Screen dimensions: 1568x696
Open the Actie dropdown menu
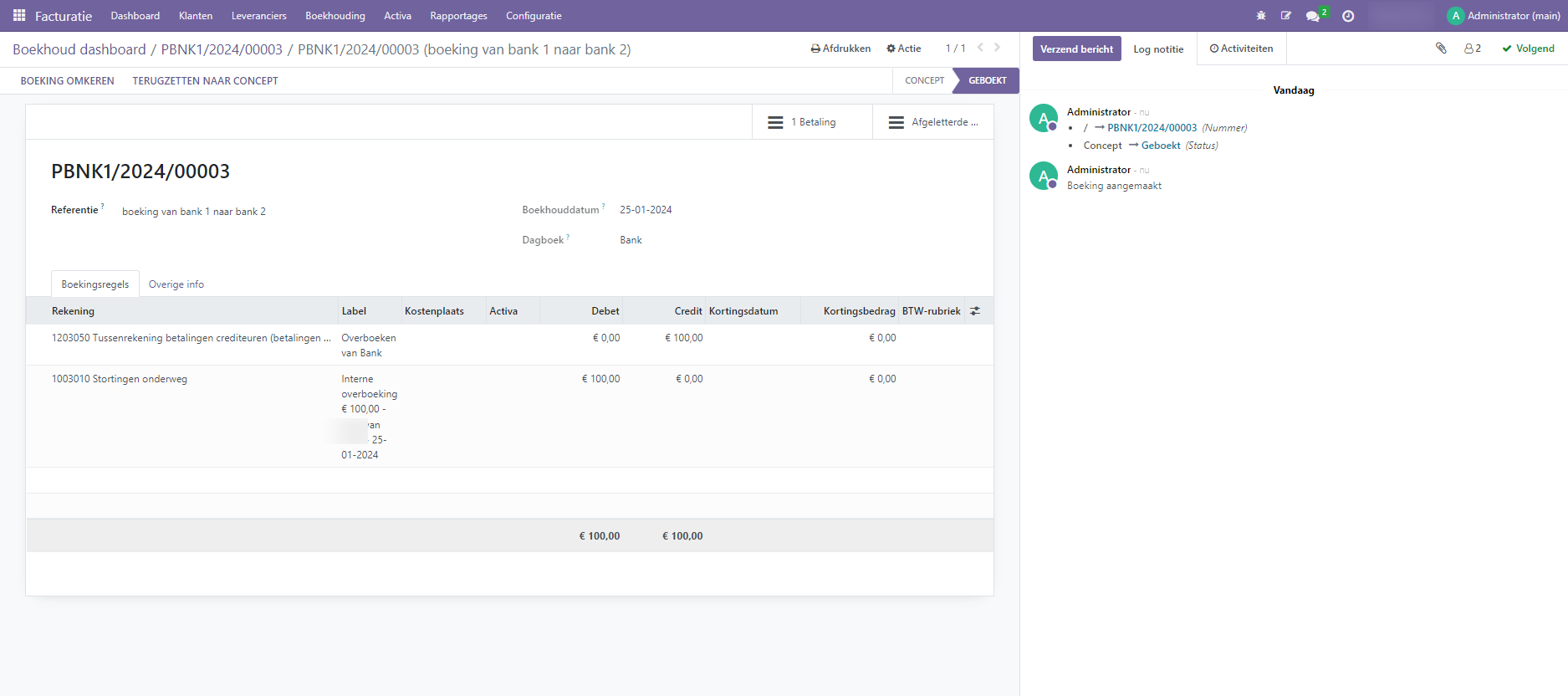[904, 49]
